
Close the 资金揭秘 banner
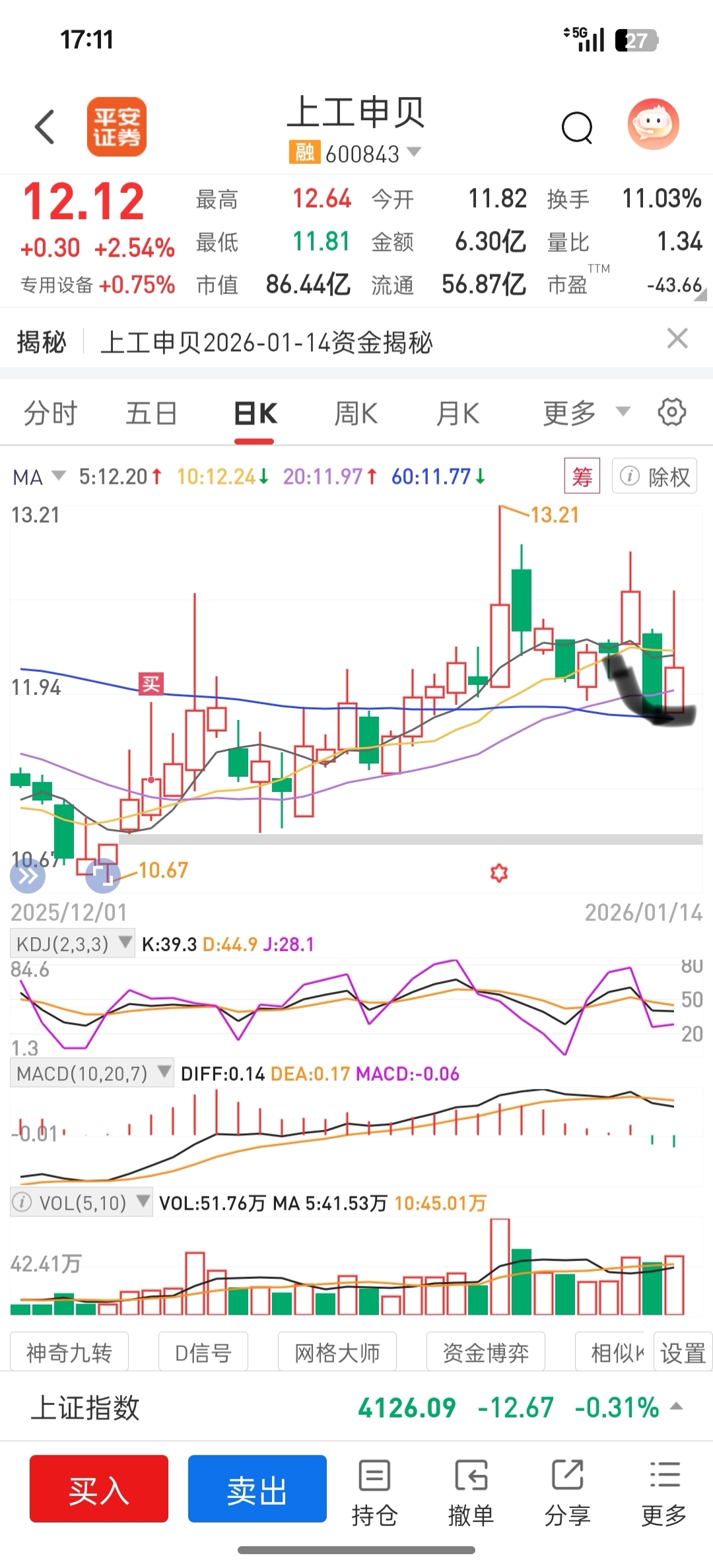pyautogui.click(x=677, y=339)
